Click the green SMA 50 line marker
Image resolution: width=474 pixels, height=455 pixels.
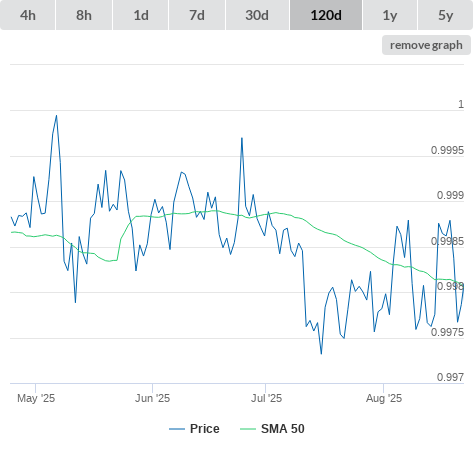(248, 429)
